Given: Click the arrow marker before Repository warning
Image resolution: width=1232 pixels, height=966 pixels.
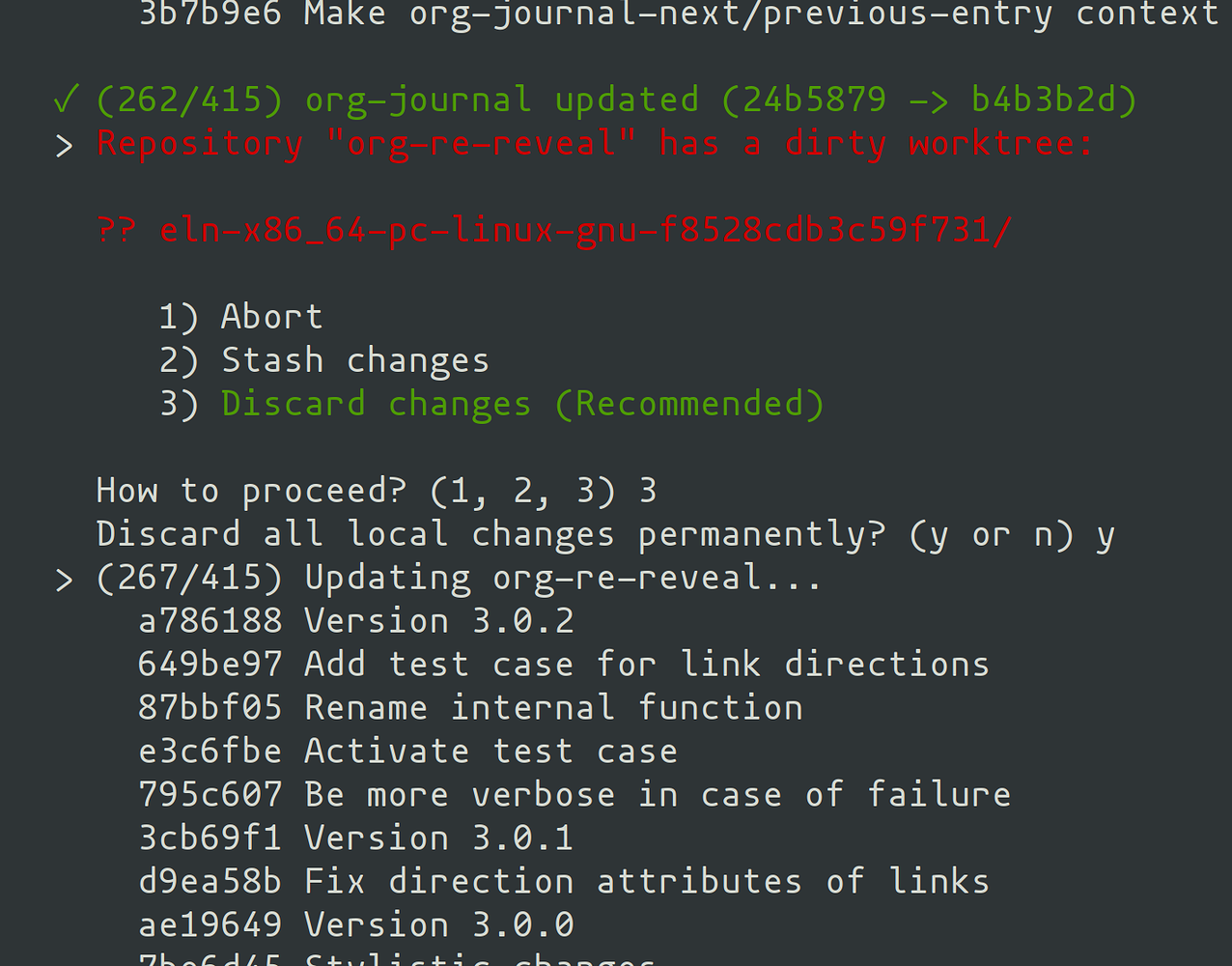Looking at the screenshot, I should (x=64, y=146).
